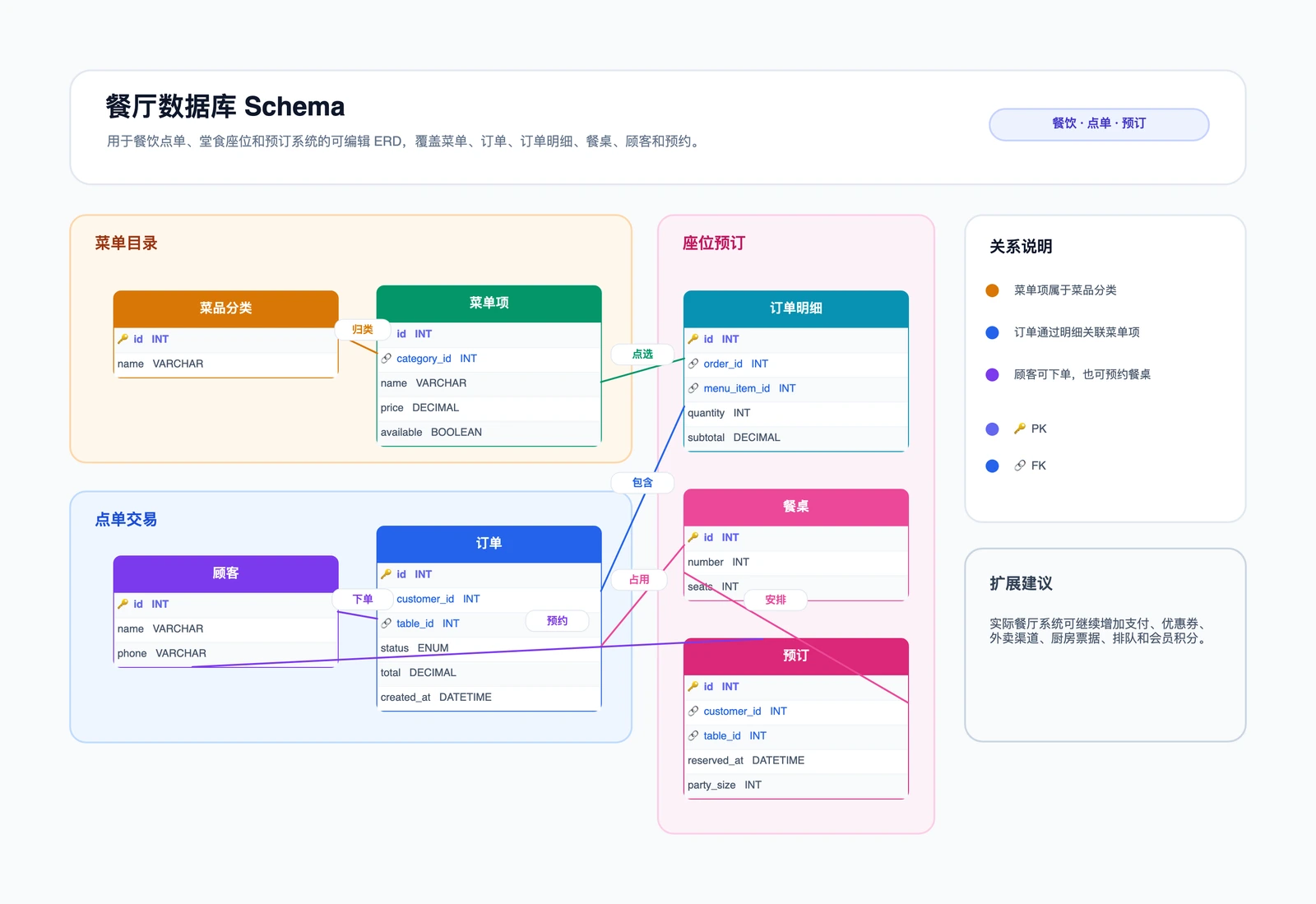1316x904 pixels.
Task: Click the 菜单目录 group title
Action: tap(126, 243)
